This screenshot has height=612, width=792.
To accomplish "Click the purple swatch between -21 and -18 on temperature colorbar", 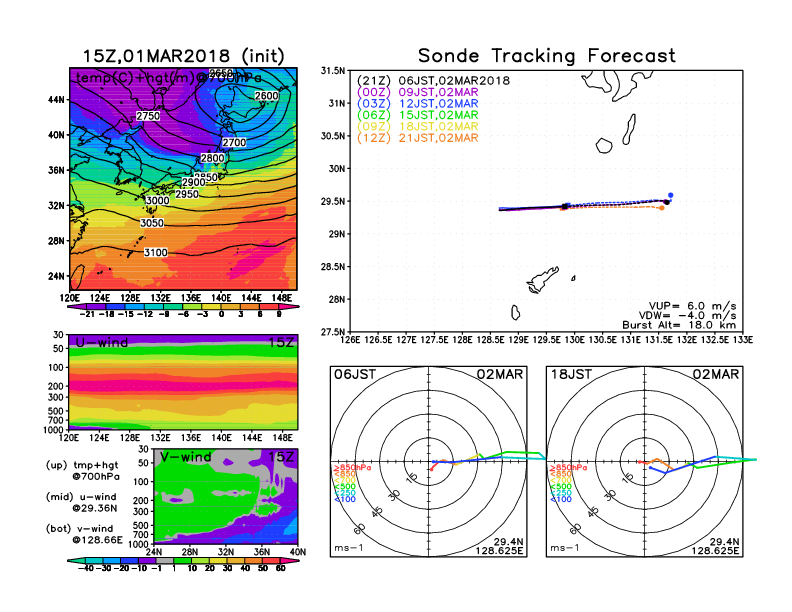I will pyautogui.click(x=96, y=307).
